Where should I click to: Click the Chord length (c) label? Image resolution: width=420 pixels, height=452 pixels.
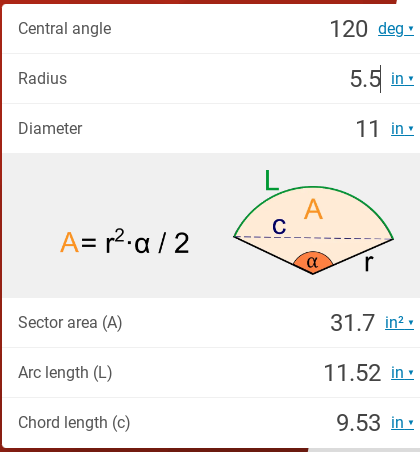[x=74, y=423]
